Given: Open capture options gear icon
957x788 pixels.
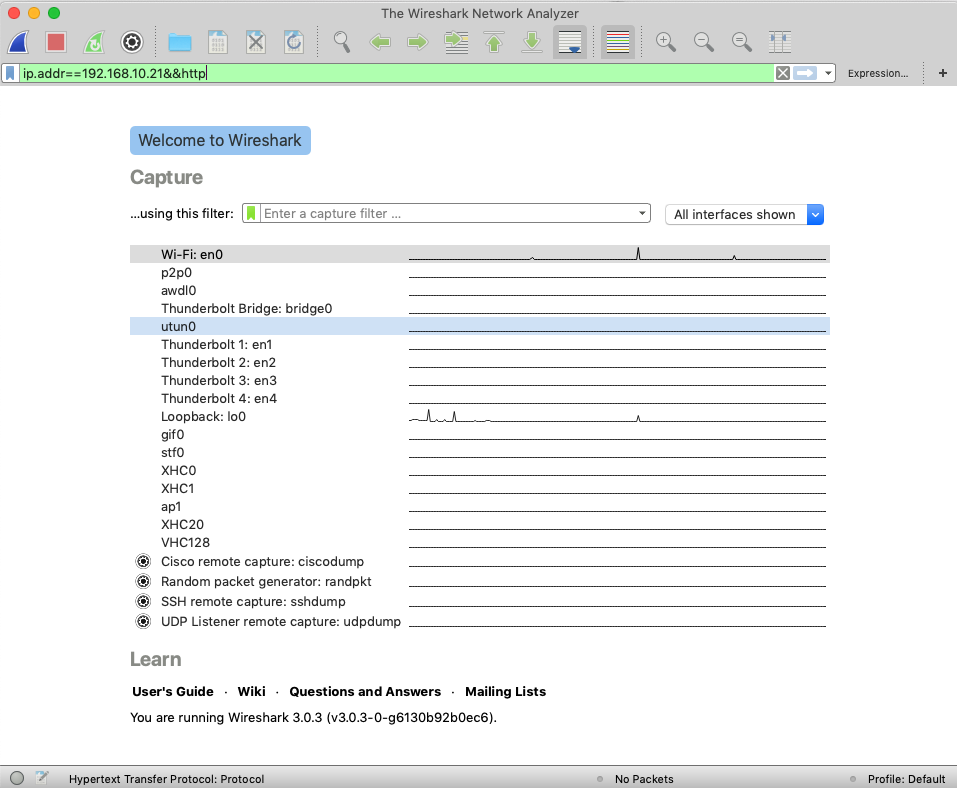Looking at the screenshot, I should coord(132,42).
